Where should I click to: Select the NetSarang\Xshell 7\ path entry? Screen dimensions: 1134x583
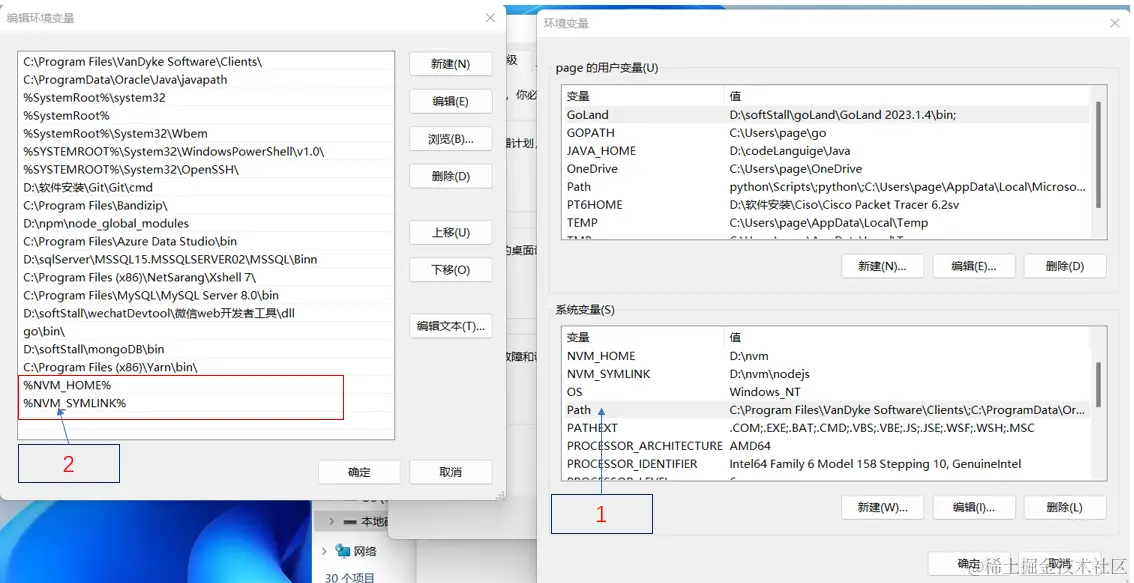click(206, 277)
